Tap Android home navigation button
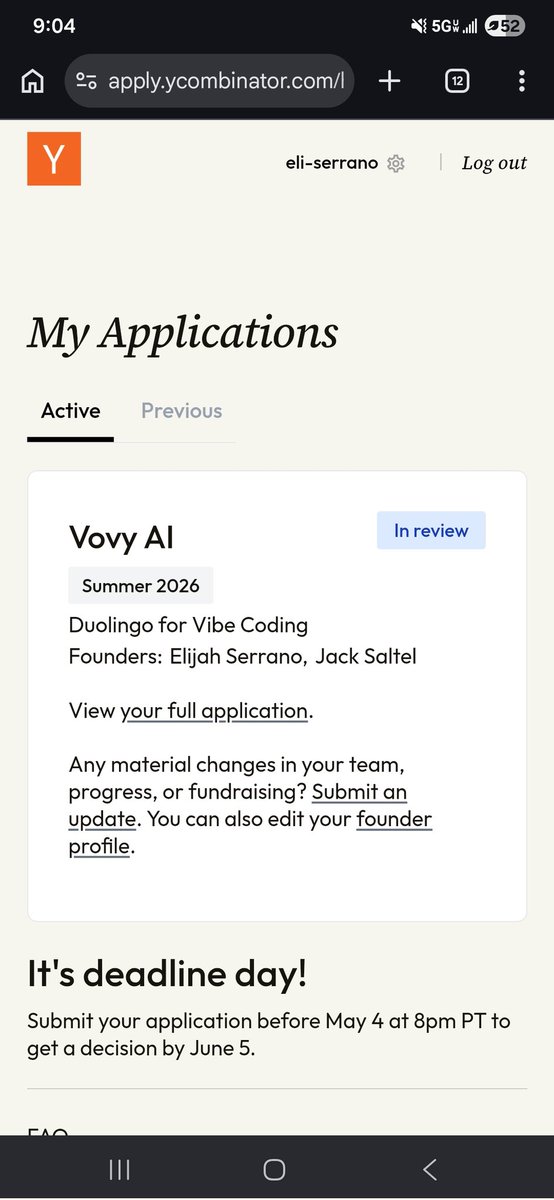 coord(274,1169)
